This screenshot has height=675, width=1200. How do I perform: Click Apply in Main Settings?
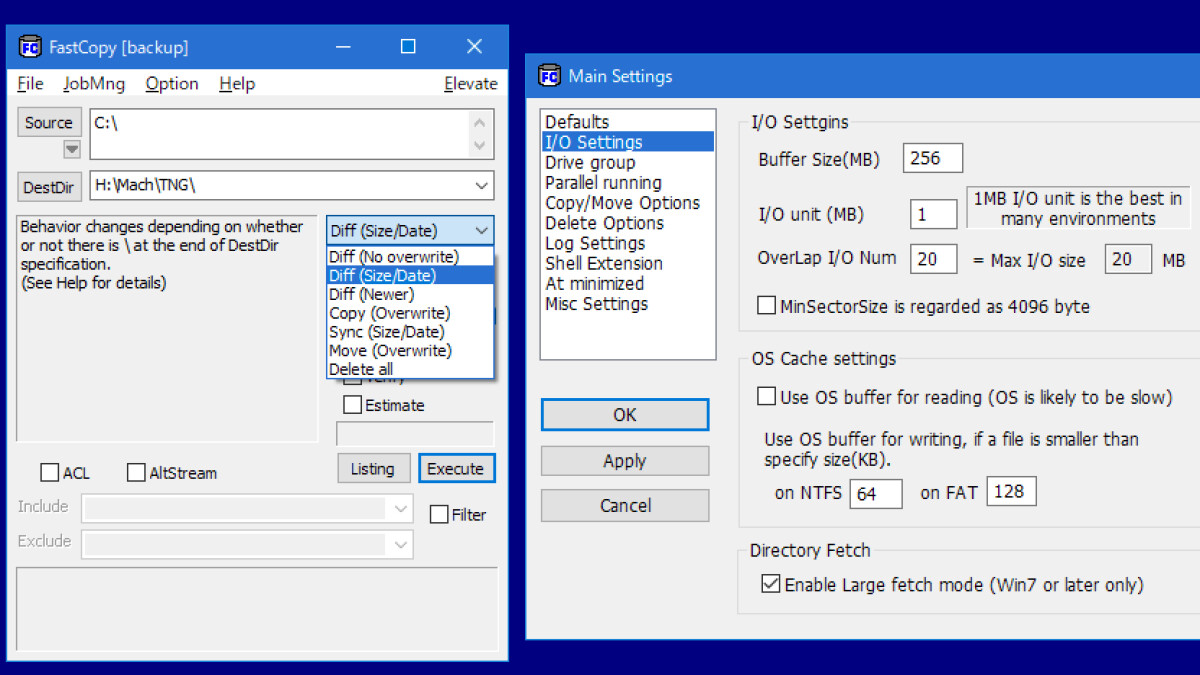[x=625, y=461]
